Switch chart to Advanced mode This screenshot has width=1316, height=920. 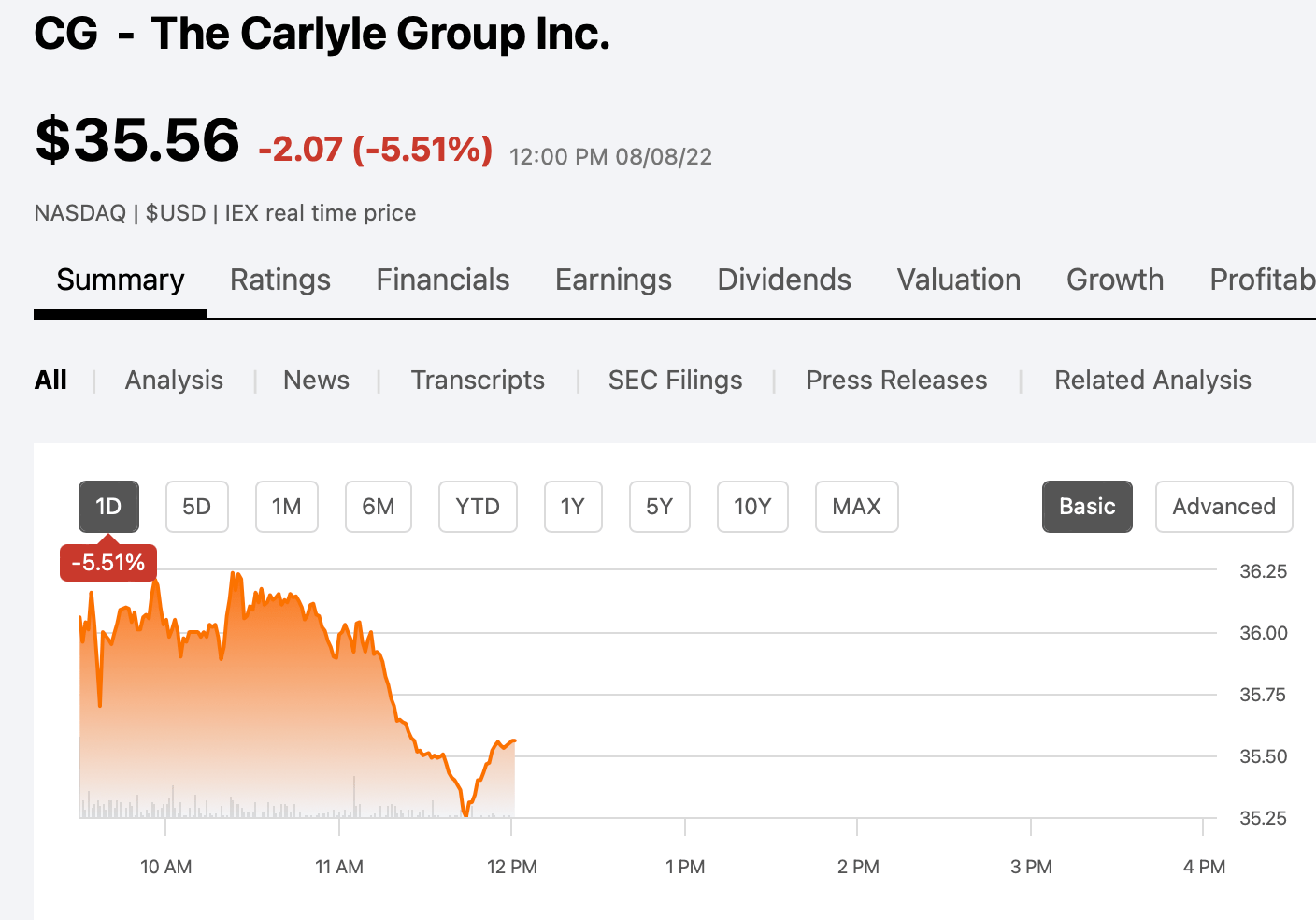click(1223, 506)
